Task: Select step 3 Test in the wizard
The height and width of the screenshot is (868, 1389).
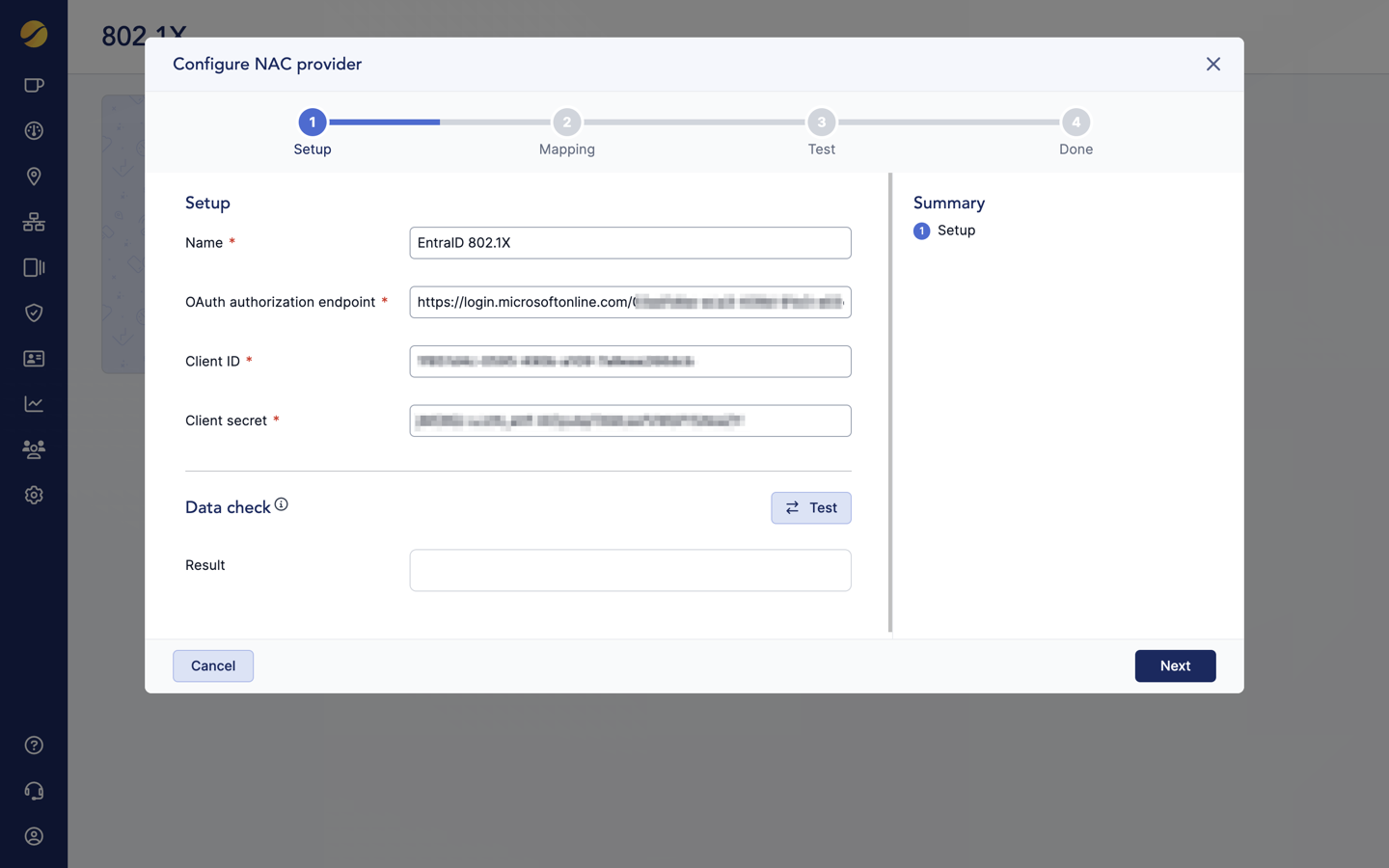Action: 821,122
